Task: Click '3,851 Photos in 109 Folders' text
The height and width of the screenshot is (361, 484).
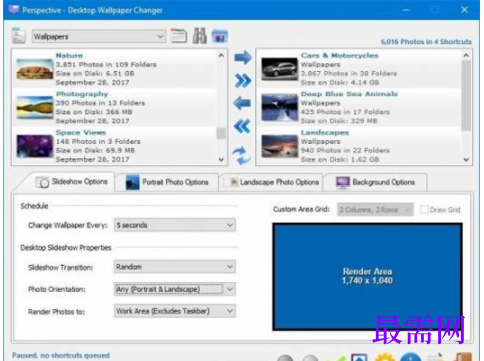Action: 106,64
